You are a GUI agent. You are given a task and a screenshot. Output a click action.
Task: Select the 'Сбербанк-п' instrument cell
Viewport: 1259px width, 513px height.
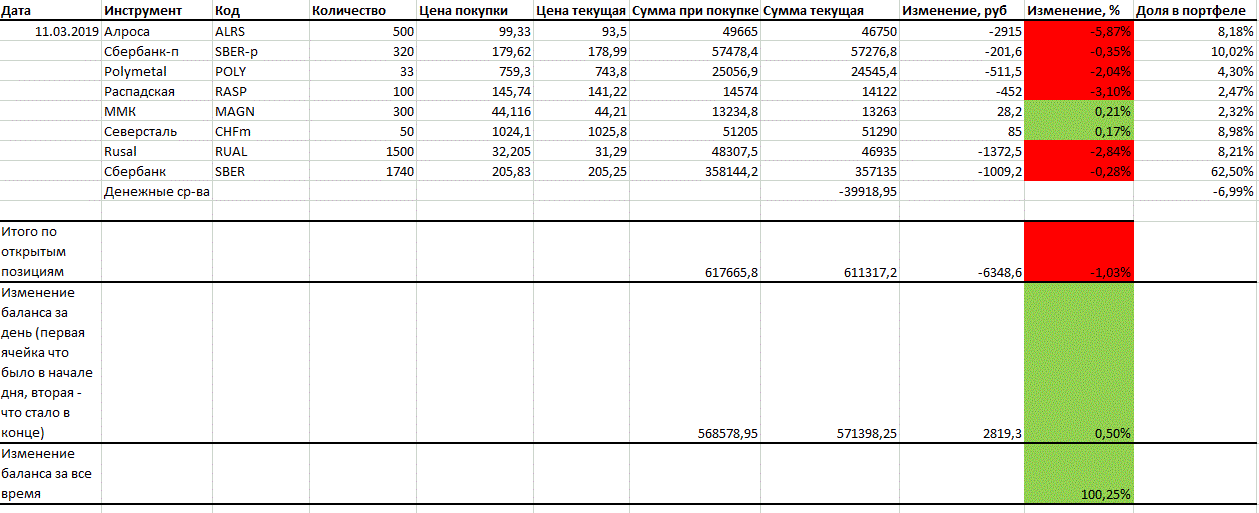coord(157,51)
